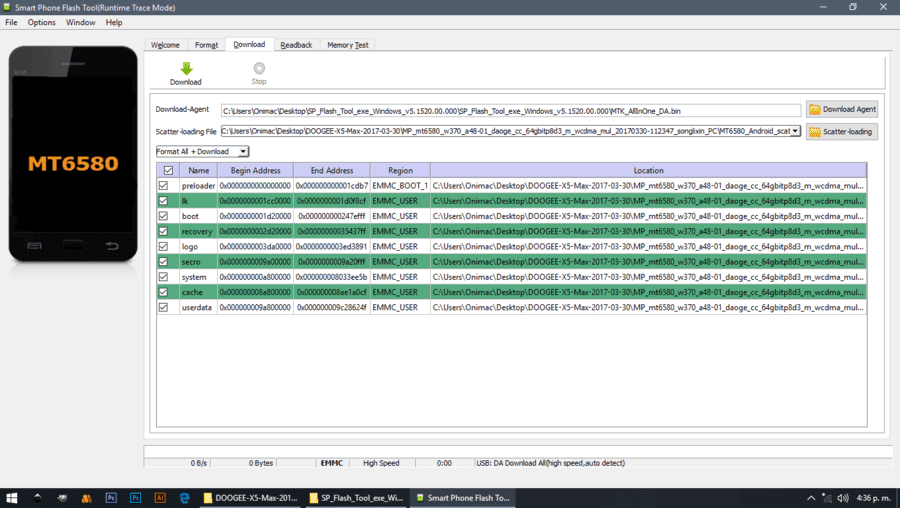Switch to the Memory Test tab
Viewport: 900px width, 508px height.
point(348,45)
